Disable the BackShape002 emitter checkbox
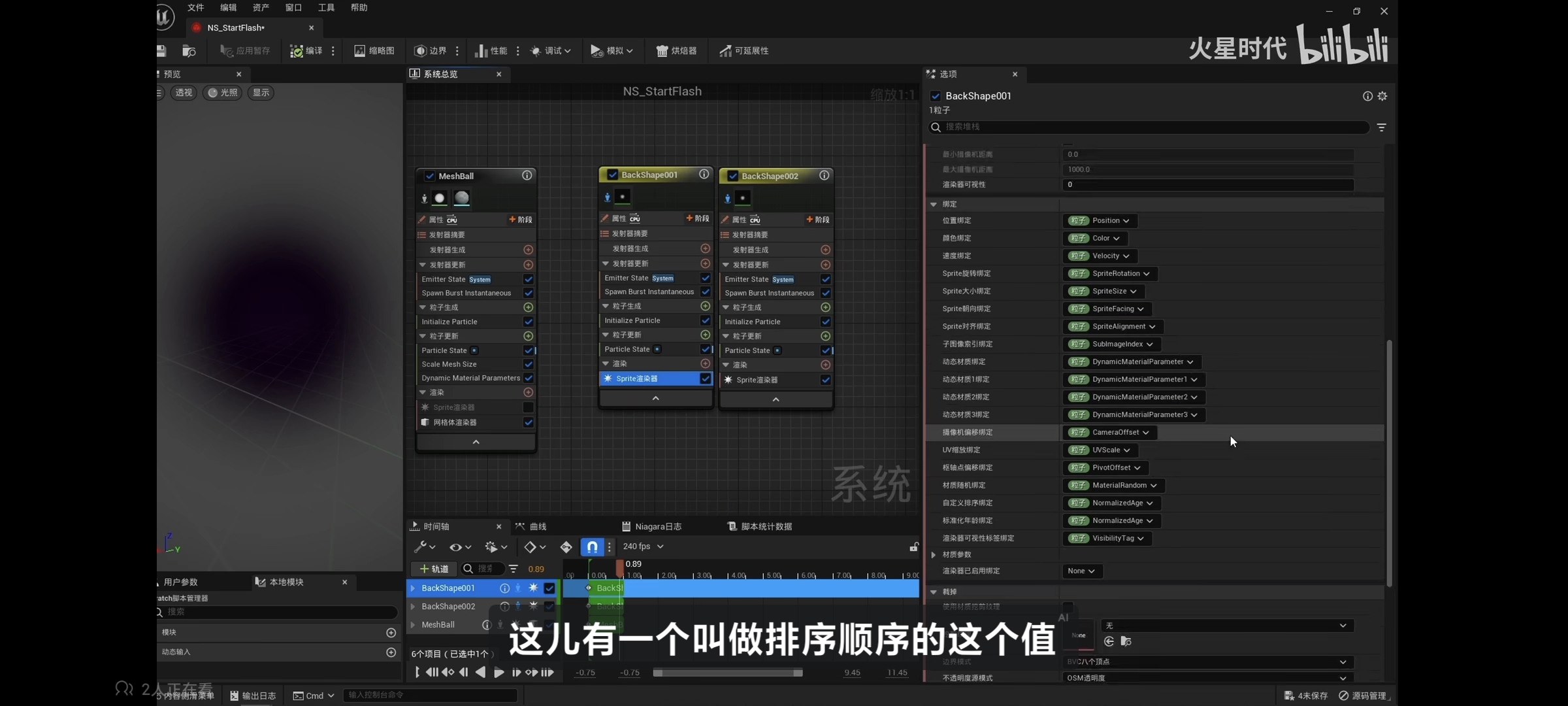The width and height of the screenshot is (1568, 706). [x=733, y=176]
